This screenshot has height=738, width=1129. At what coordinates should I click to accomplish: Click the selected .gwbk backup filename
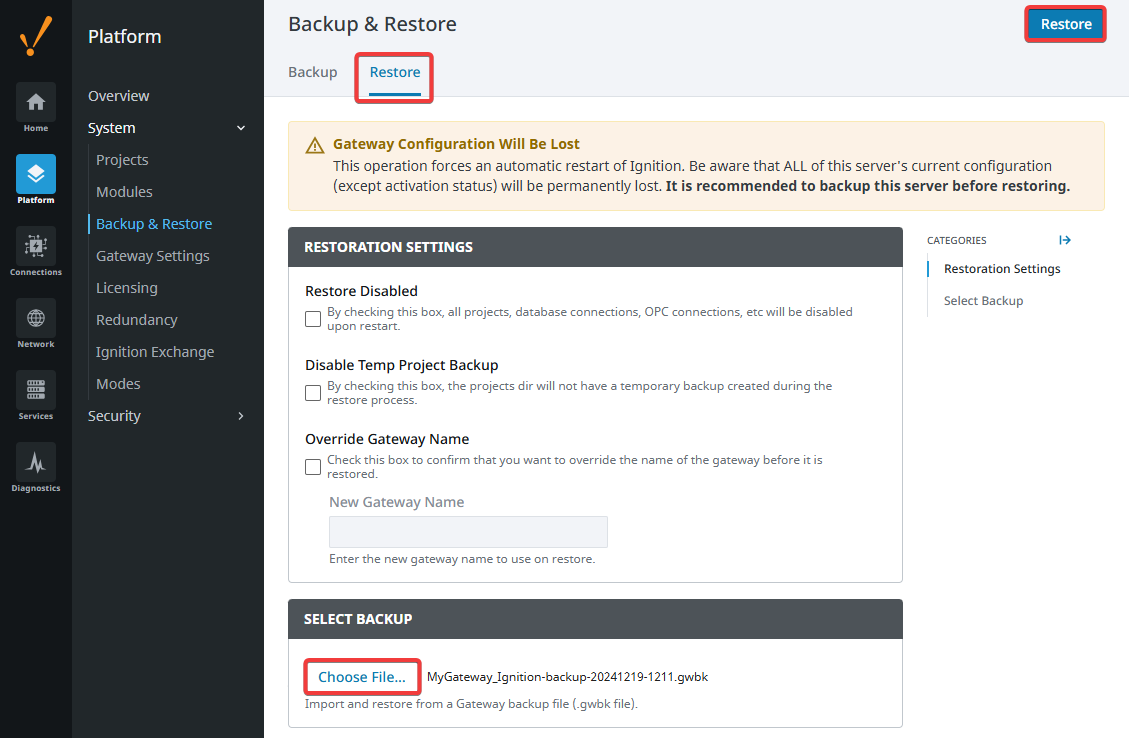point(567,677)
